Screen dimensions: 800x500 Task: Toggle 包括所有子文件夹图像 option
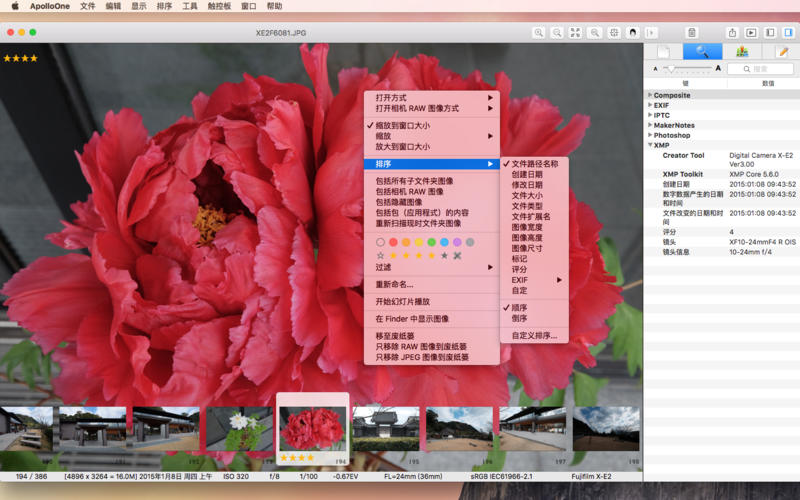tap(432, 181)
